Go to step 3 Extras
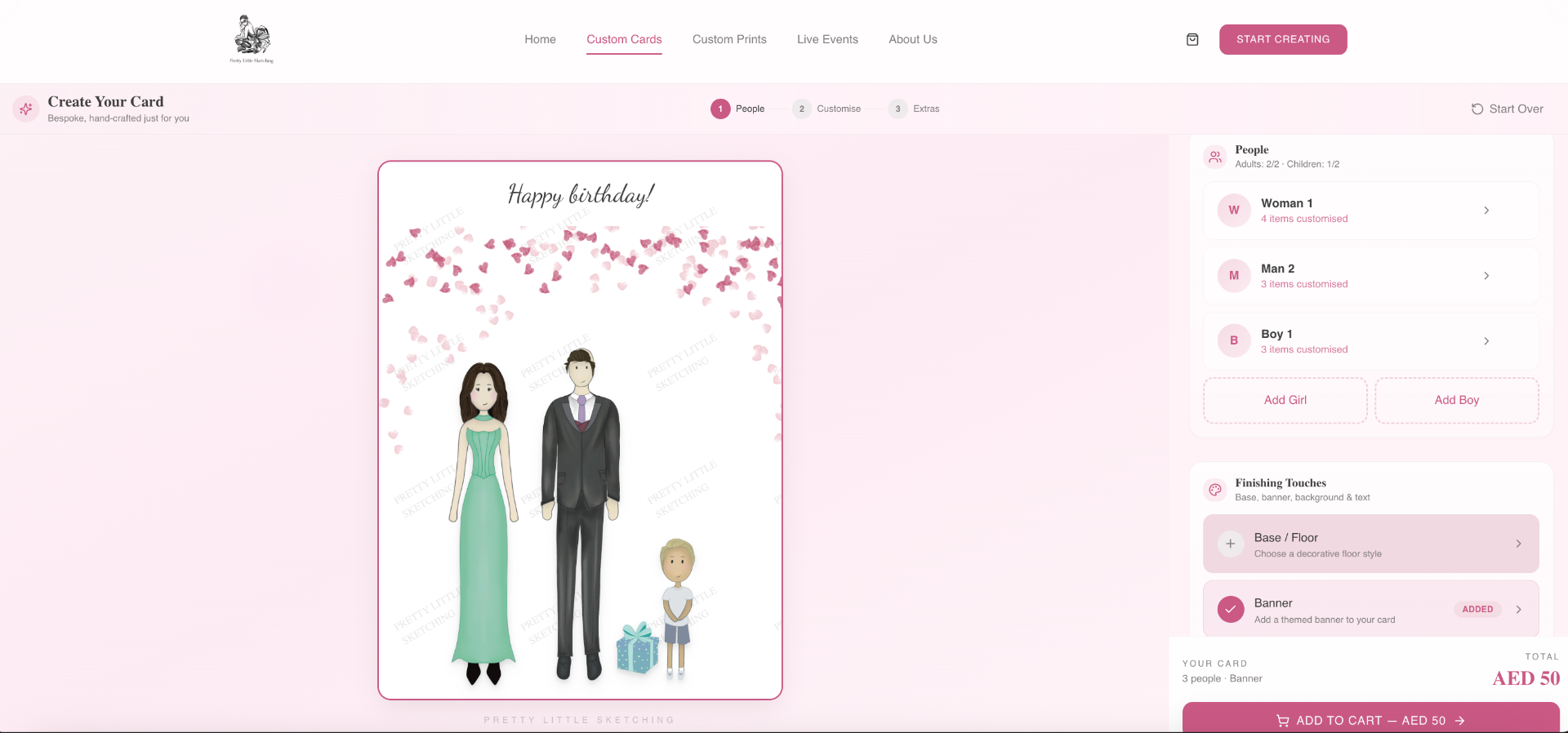This screenshot has height=733, width=1568. click(914, 109)
